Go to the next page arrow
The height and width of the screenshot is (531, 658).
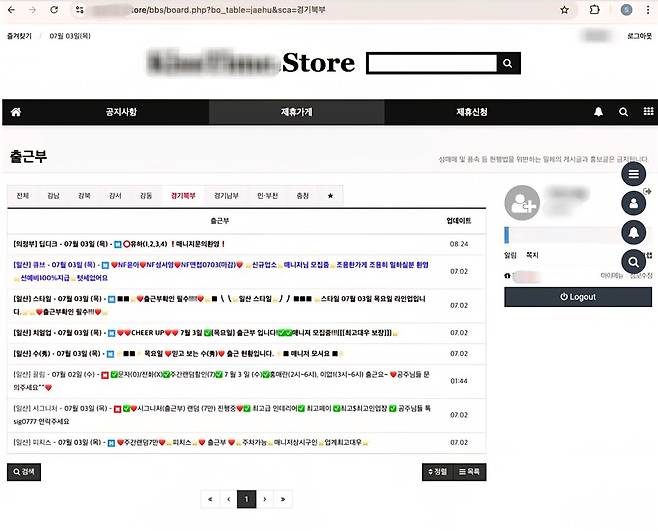pyautogui.click(x=265, y=499)
